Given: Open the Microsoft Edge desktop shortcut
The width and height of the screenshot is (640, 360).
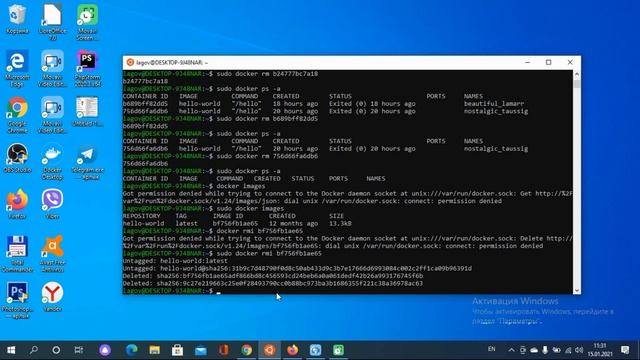Looking at the screenshot, I should 17,68.
